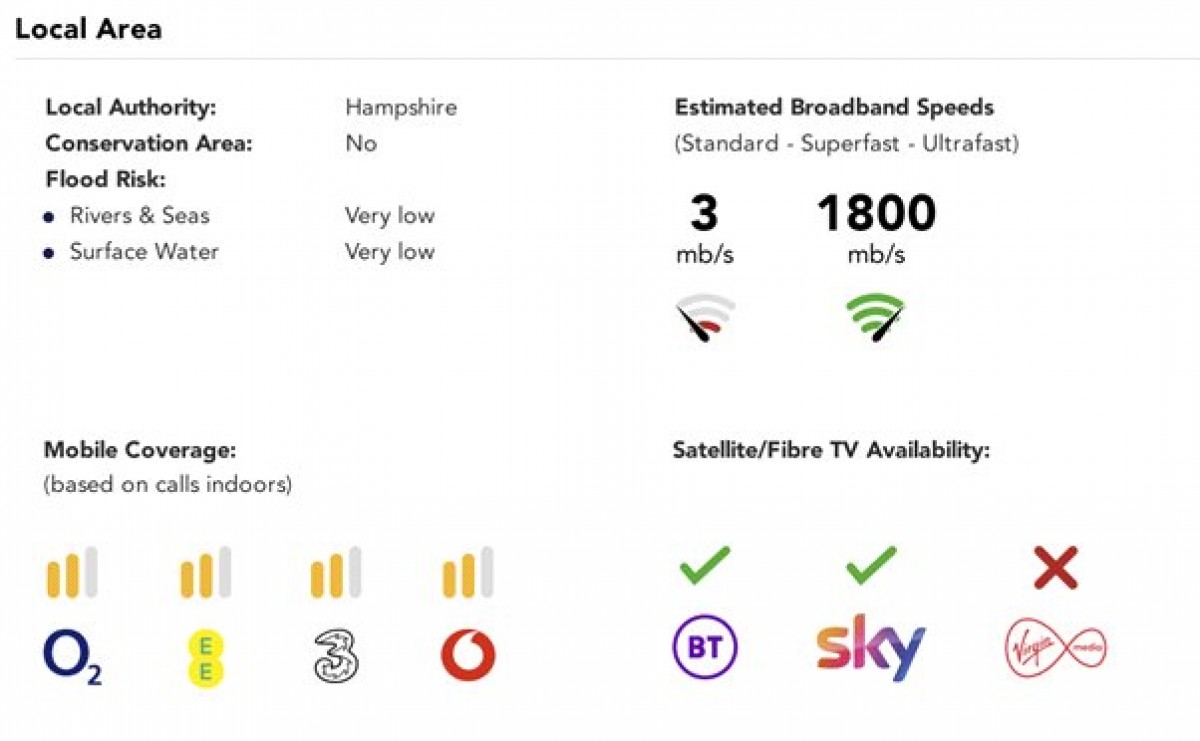Screen dimensions: 1200x741
Task: Click the Three network logo
Action: pyautogui.click(x=336, y=656)
